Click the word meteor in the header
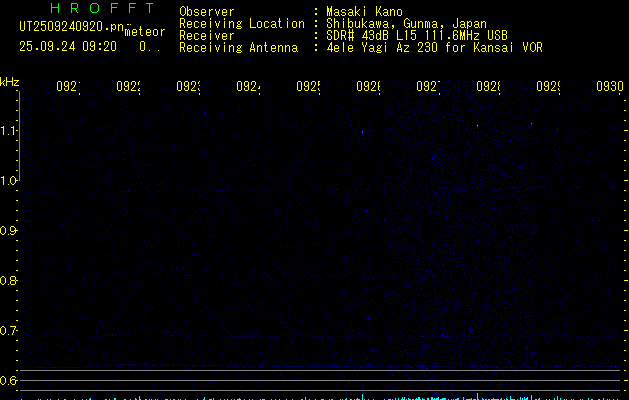The width and height of the screenshot is (629, 400). (x=145, y=32)
